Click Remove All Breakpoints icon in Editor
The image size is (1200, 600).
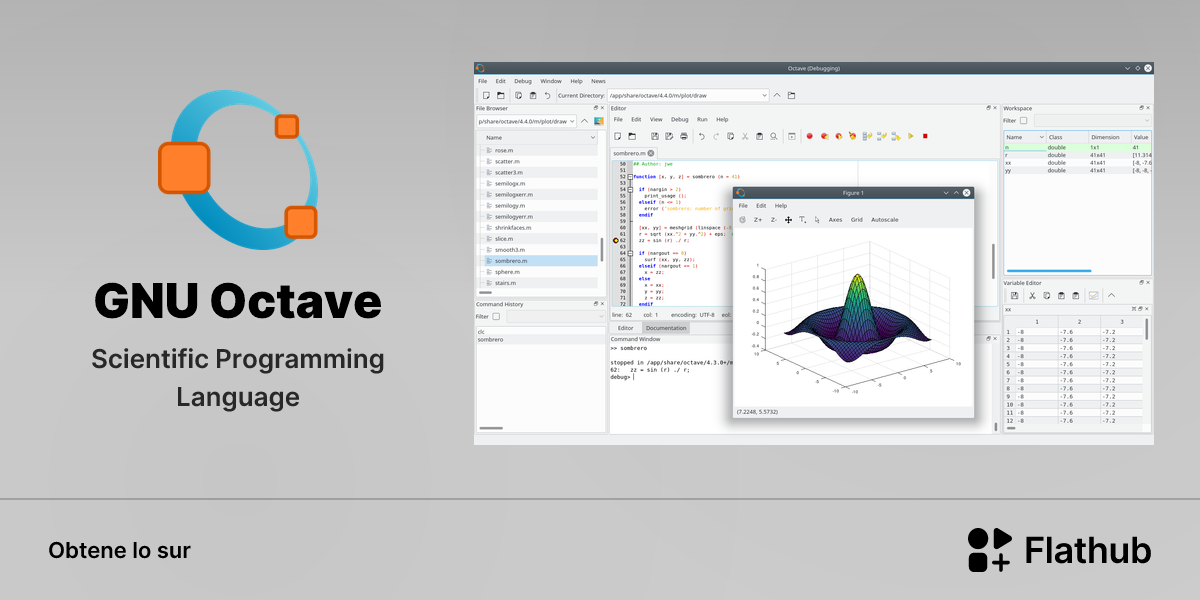852,136
